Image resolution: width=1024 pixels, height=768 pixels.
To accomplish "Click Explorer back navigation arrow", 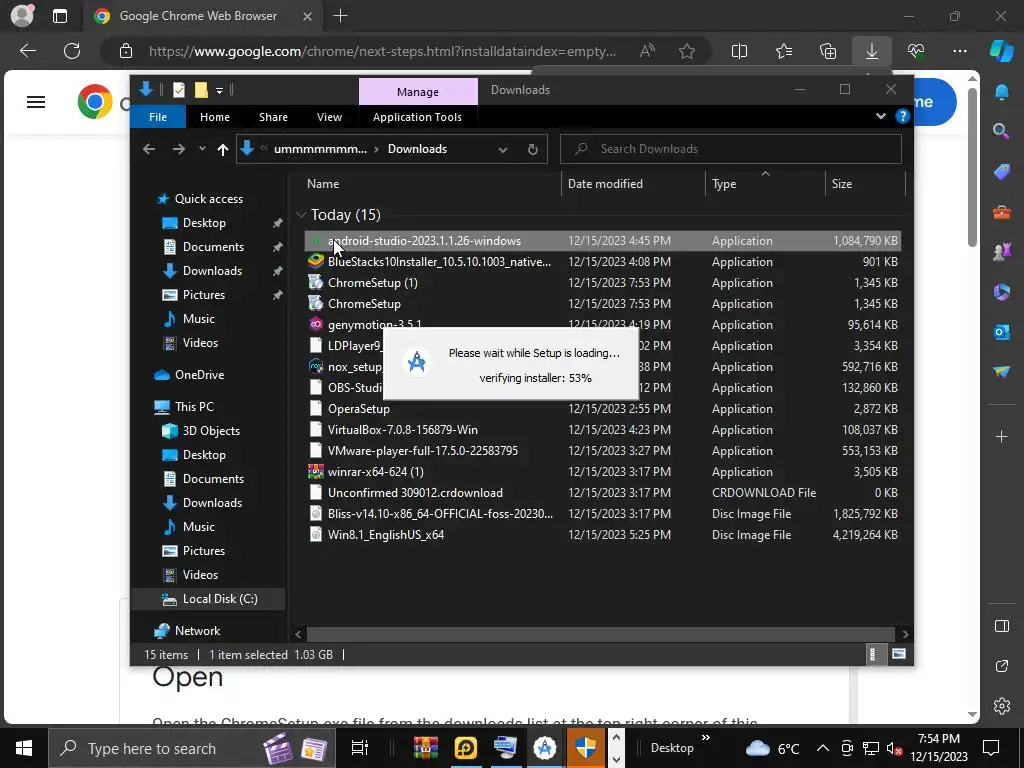I will [x=149, y=150].
